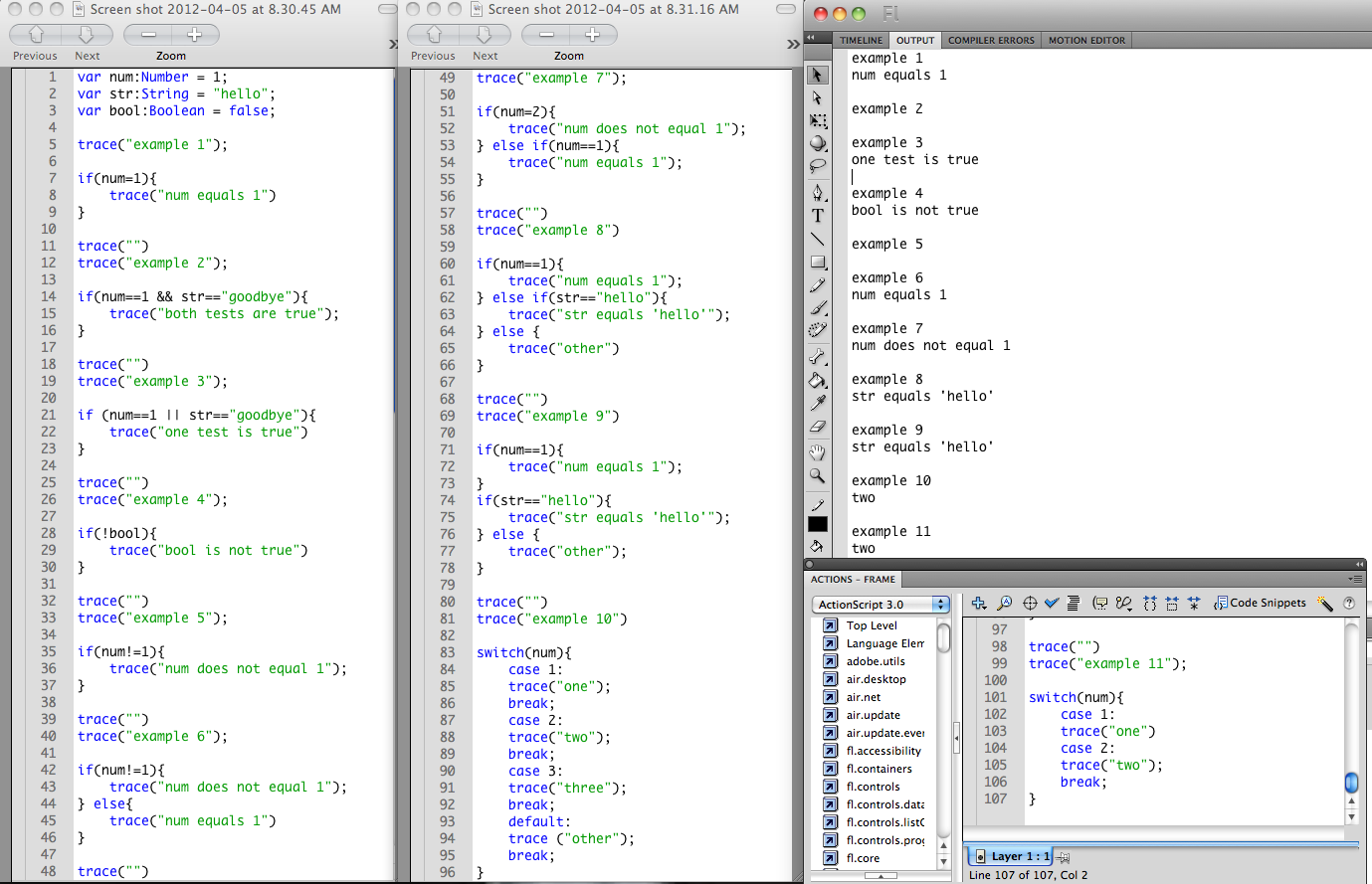Collapse the Actions toolbox sidebar
The height and width of the screenshot is (884, 1372).
956,738
